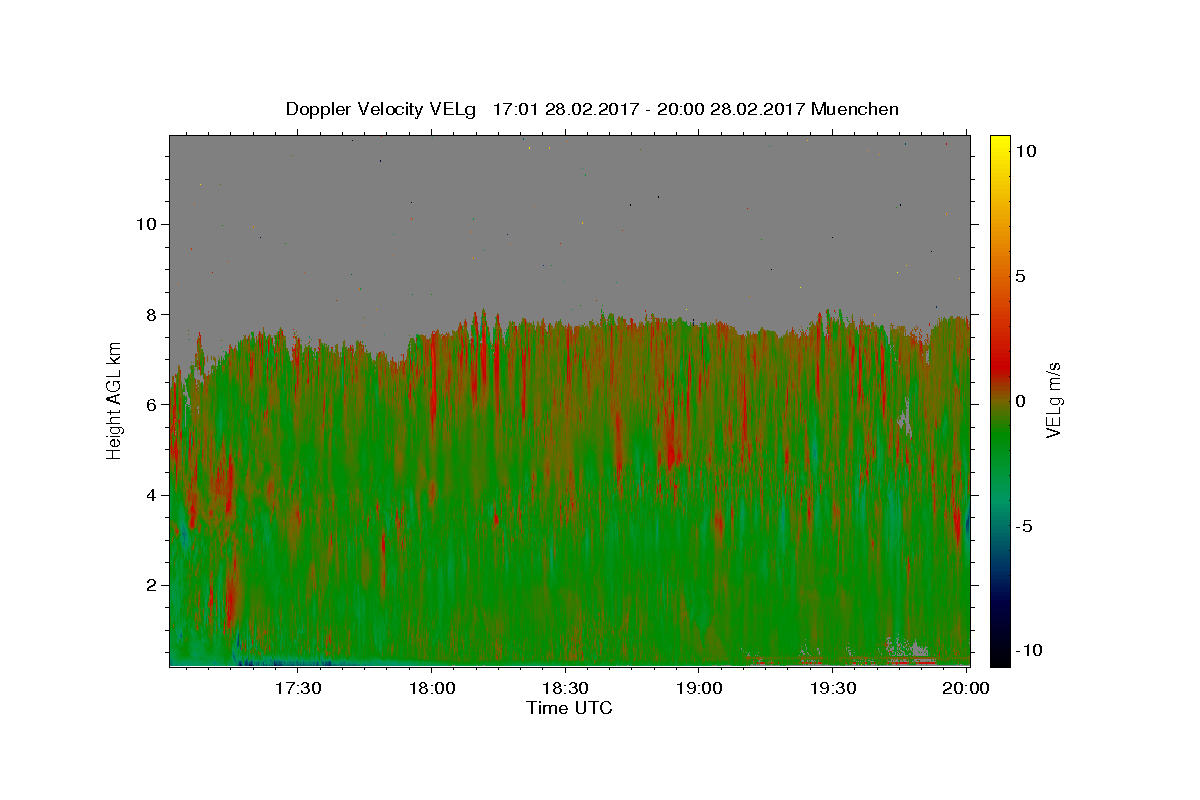Click the Time UTC axis title
Screen dimensions: 1200x800
coord(569,708)
